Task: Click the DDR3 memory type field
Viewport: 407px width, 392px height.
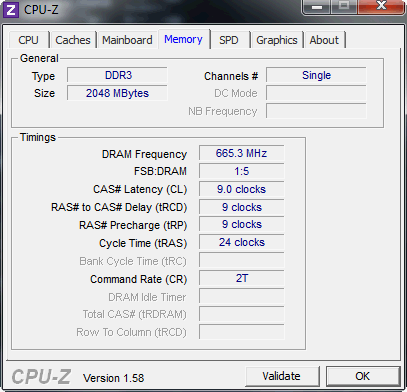Action: (117, 75)
